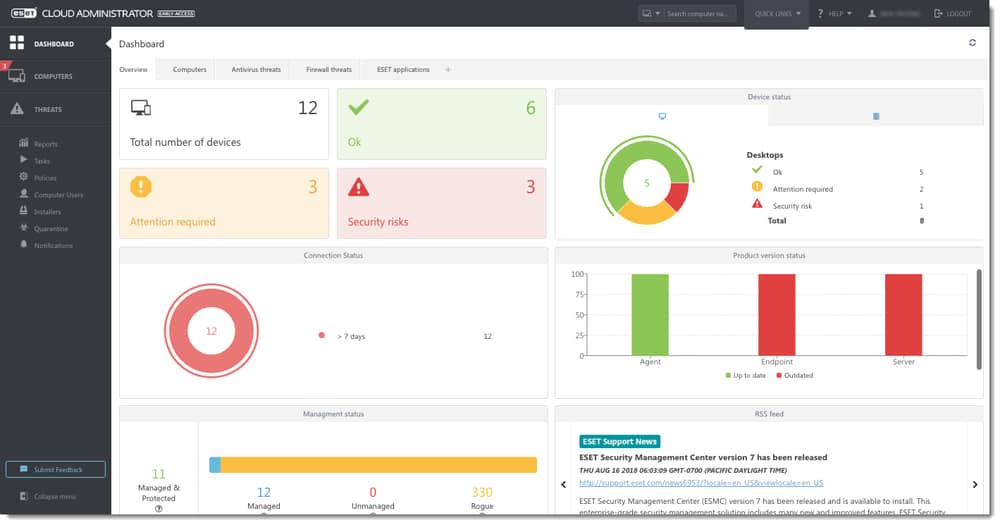The image size is (1000, 525).
Task: Open the Computers section in sidebar
Action: click(55, 77)
